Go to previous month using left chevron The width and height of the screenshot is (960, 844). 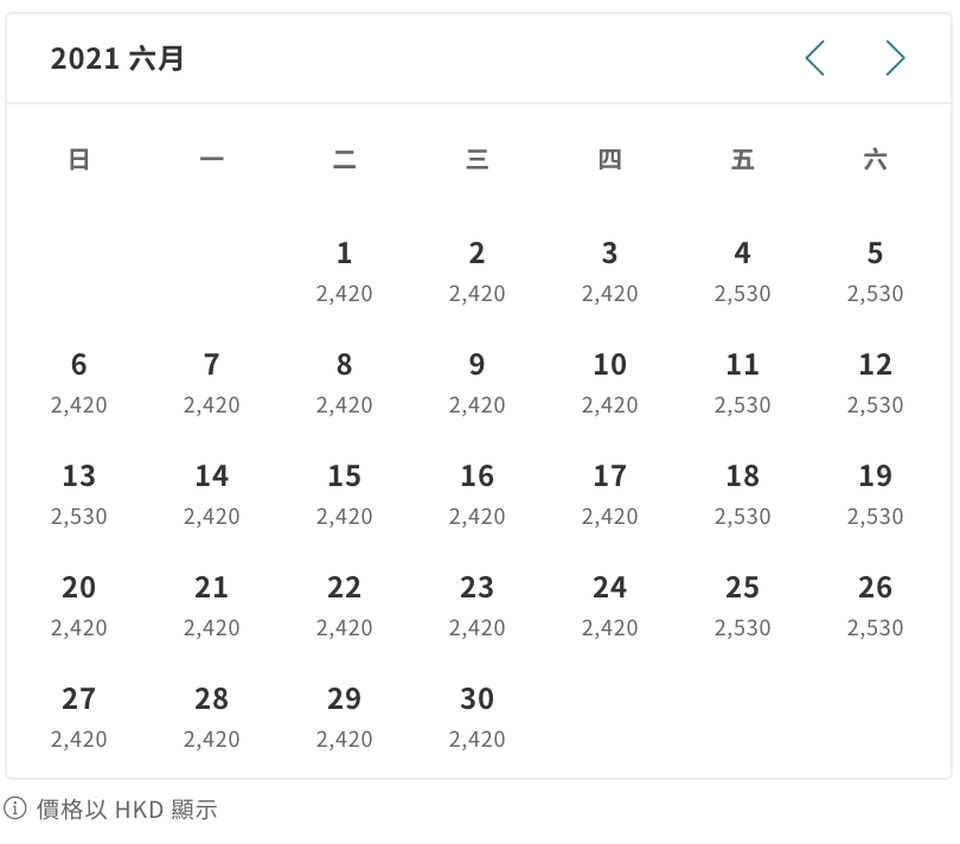[815, 58]
